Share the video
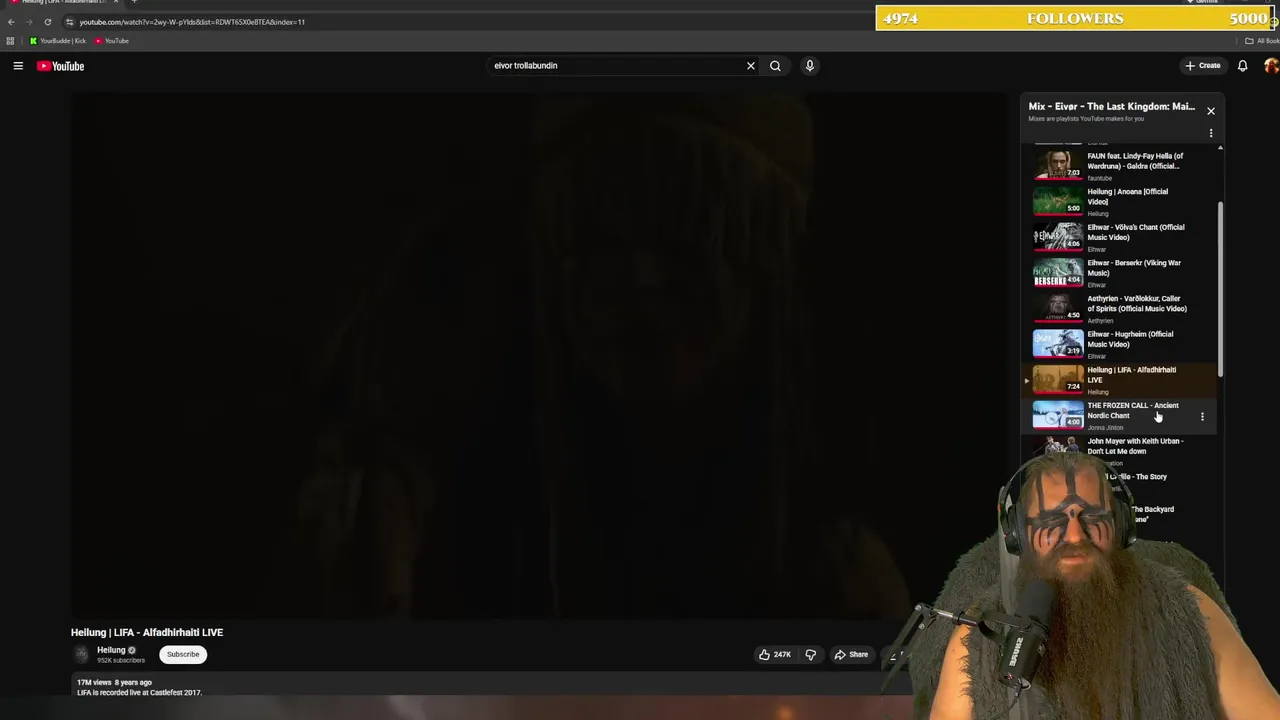Screen dimensions: 1280x720 852,655
